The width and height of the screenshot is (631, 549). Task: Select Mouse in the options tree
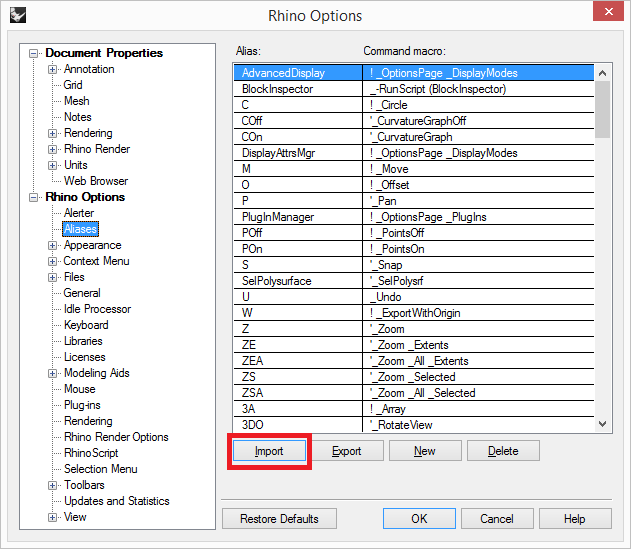(80, 389)
